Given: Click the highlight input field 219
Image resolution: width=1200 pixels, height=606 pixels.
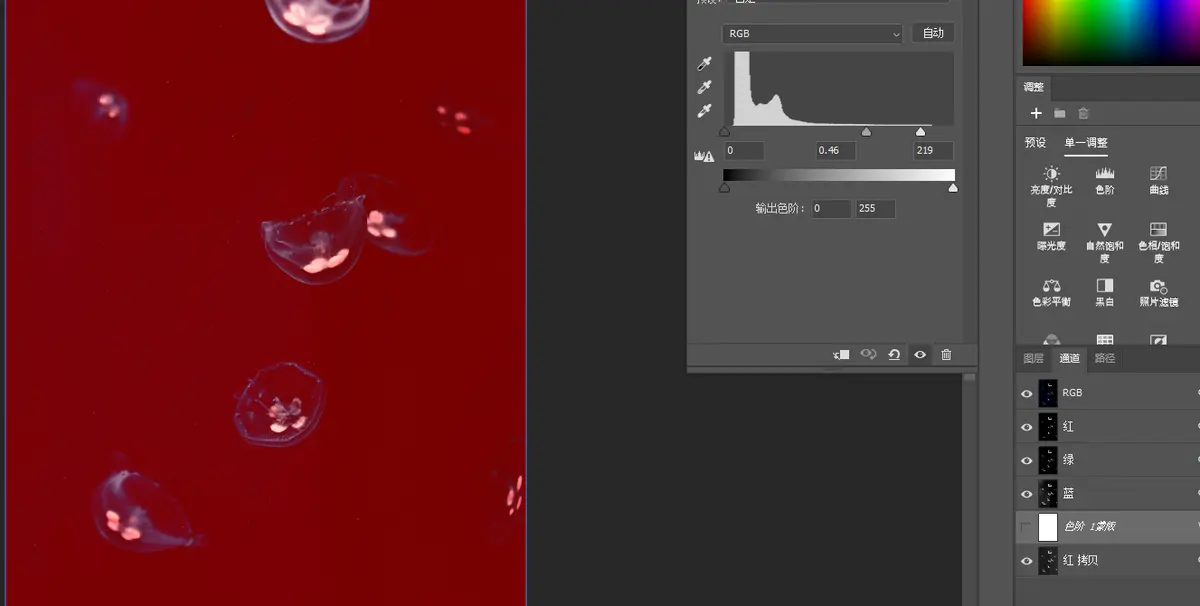Looking at the screenshot, I should (x=933, y=151).
